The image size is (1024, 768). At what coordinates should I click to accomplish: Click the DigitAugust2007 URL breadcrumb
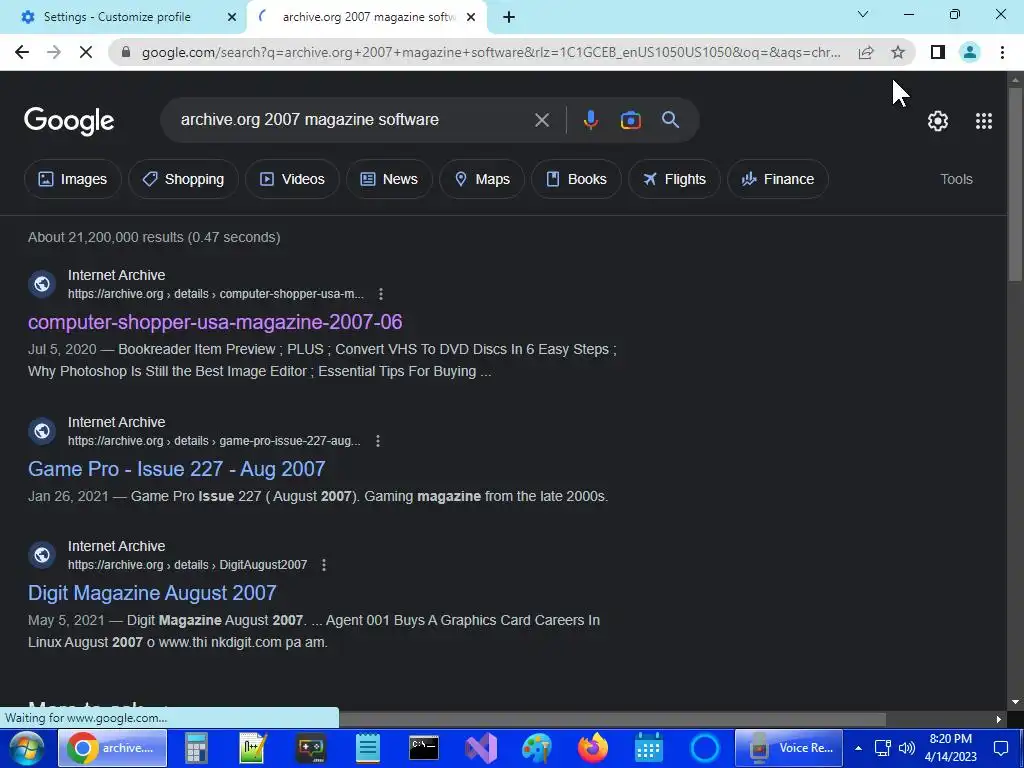tap(187, 565)
